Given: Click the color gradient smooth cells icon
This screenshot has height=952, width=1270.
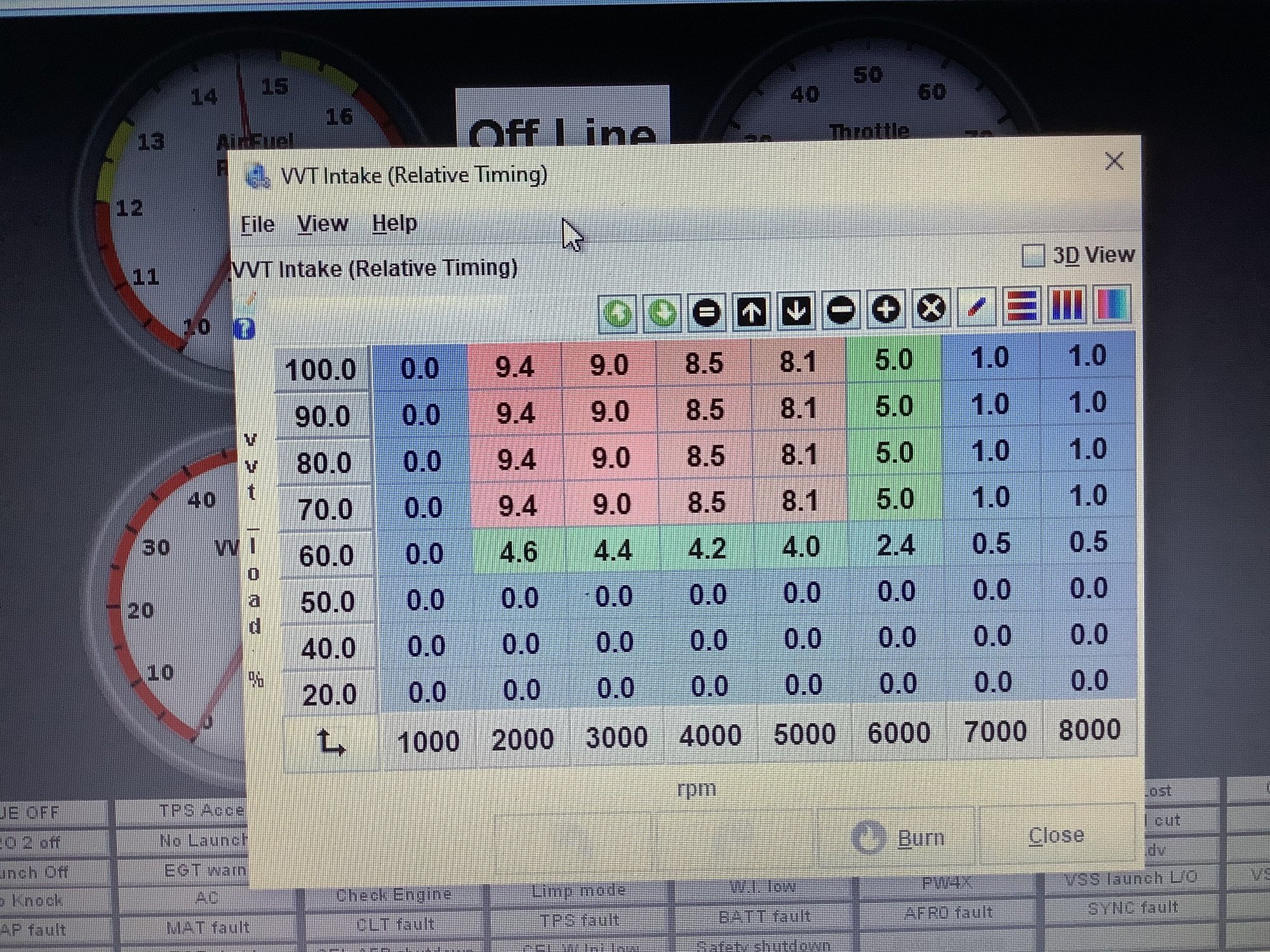Looking at the screenshot, I should tap(1112, 305).
